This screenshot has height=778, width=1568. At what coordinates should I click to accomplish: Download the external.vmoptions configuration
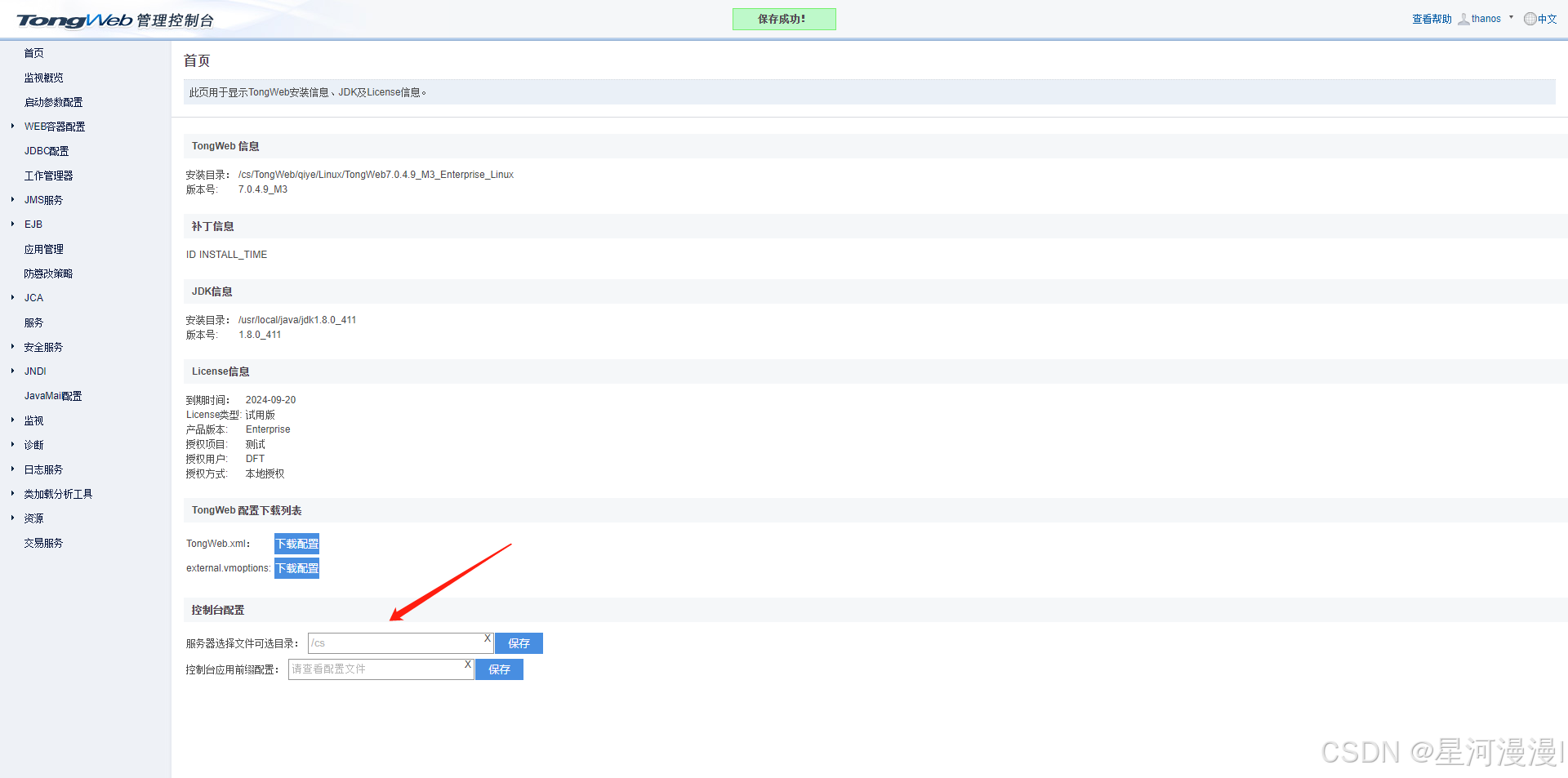click(x=296, y=568)
